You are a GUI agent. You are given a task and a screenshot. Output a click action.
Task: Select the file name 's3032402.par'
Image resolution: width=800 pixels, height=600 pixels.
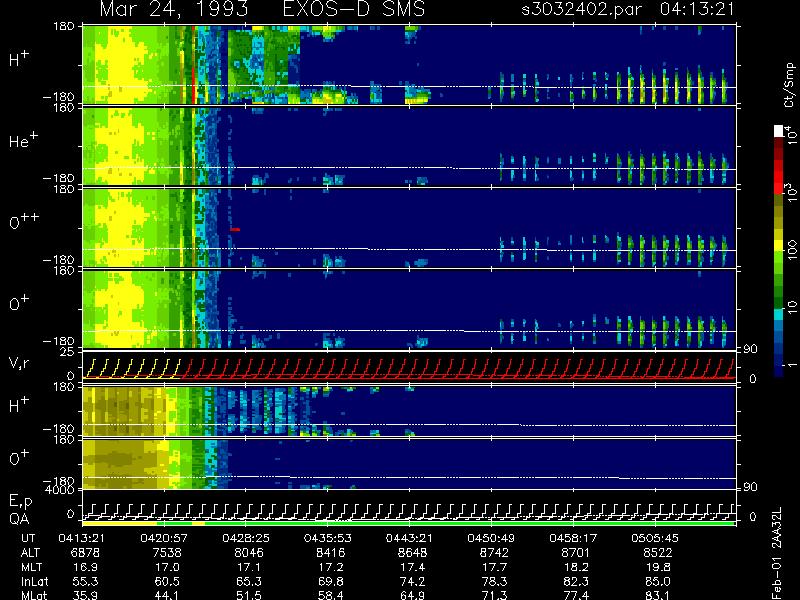[582, 10]
